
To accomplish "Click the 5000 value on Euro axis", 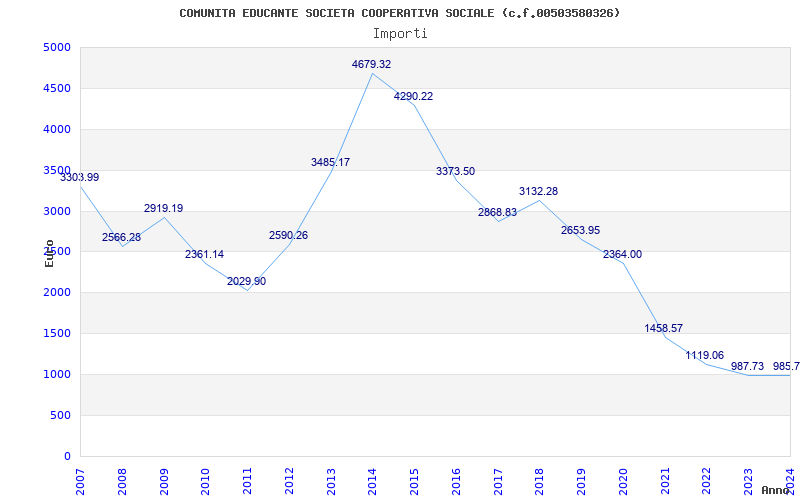I will click(57, 47).
